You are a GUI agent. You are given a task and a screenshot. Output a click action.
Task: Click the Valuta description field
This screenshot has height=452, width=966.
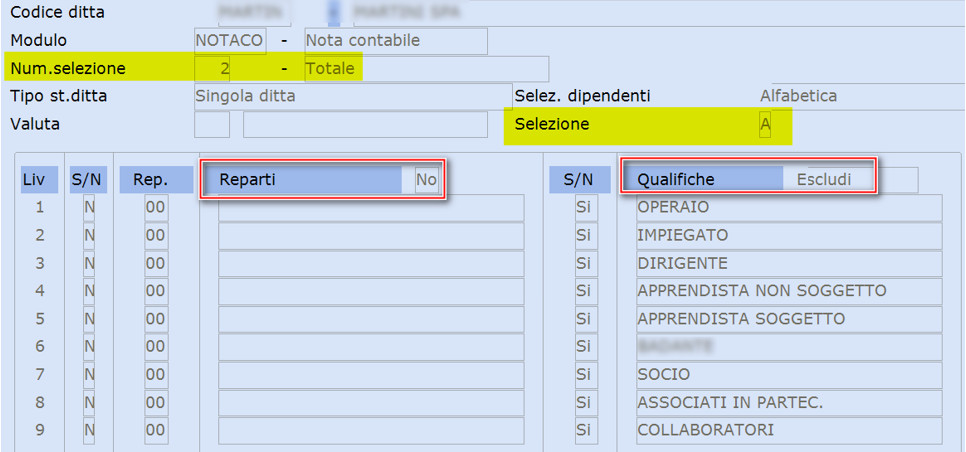(x=365, y=124)
